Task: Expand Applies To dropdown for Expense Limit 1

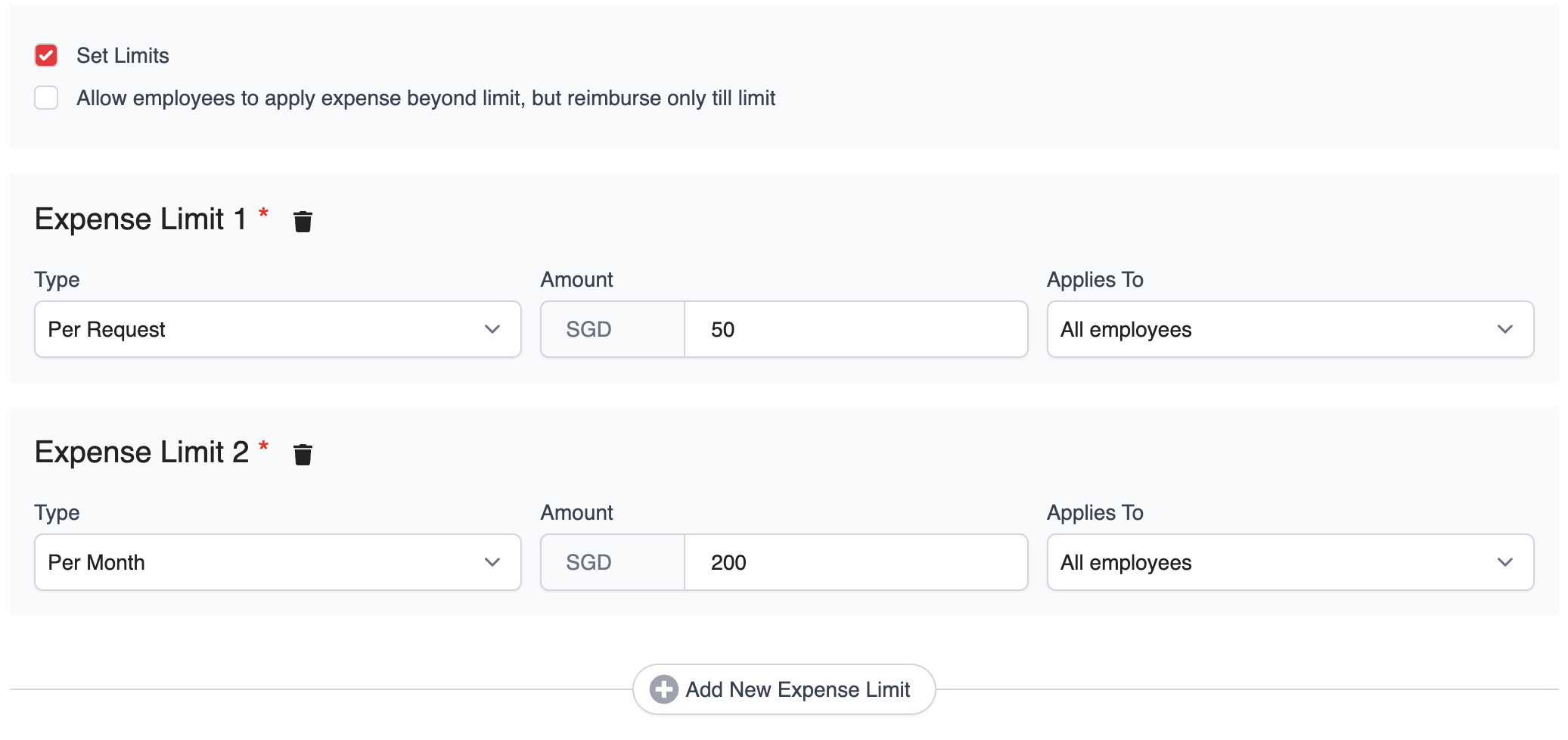Action: (x=1290, y=330)
